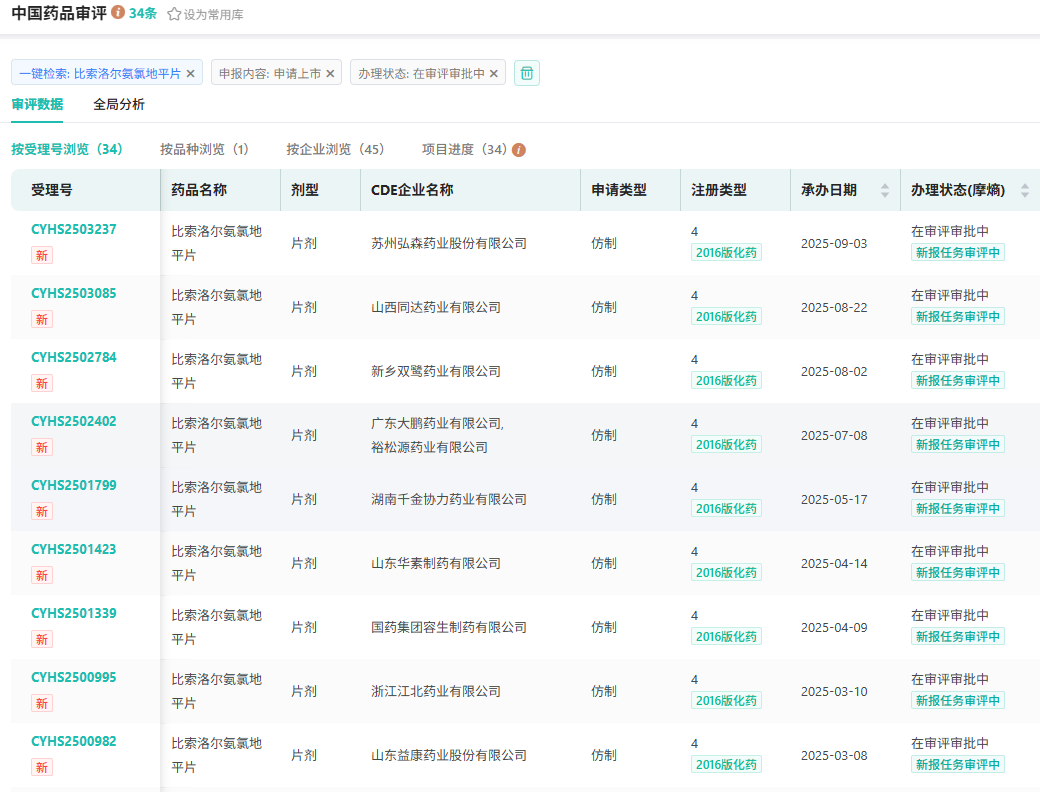Sort by 承办日期 column arrows
The width and height of the screenshot is (1040, 792).
click(x=884, y=190)
